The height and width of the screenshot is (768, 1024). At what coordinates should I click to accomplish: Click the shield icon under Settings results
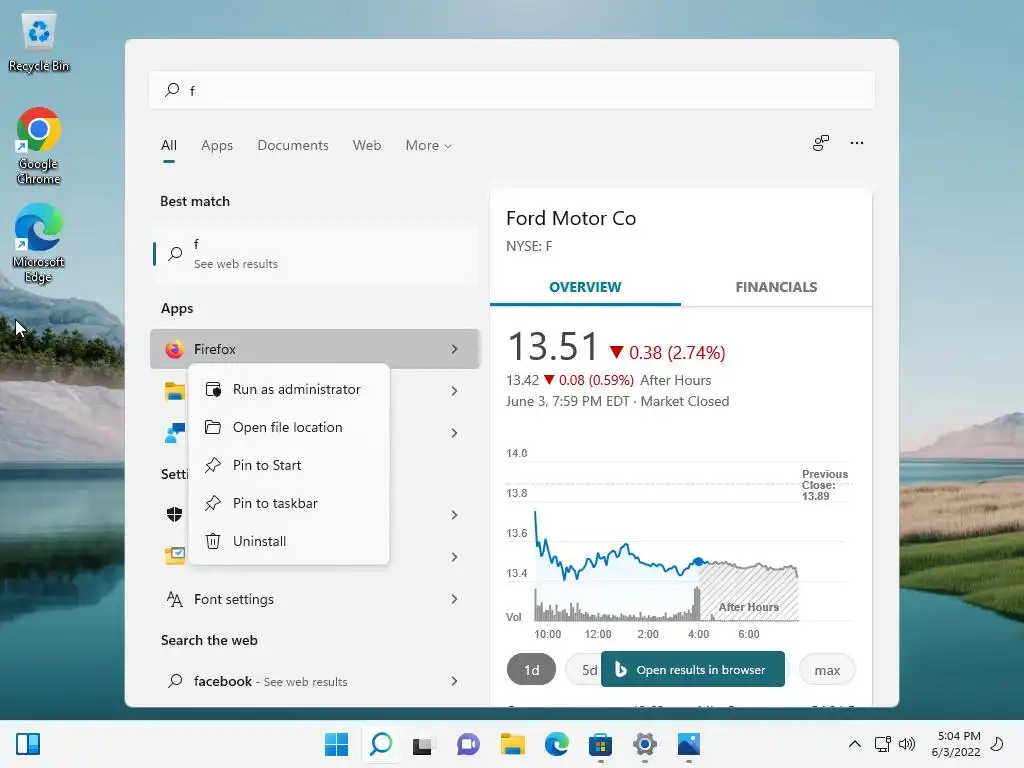174,515
